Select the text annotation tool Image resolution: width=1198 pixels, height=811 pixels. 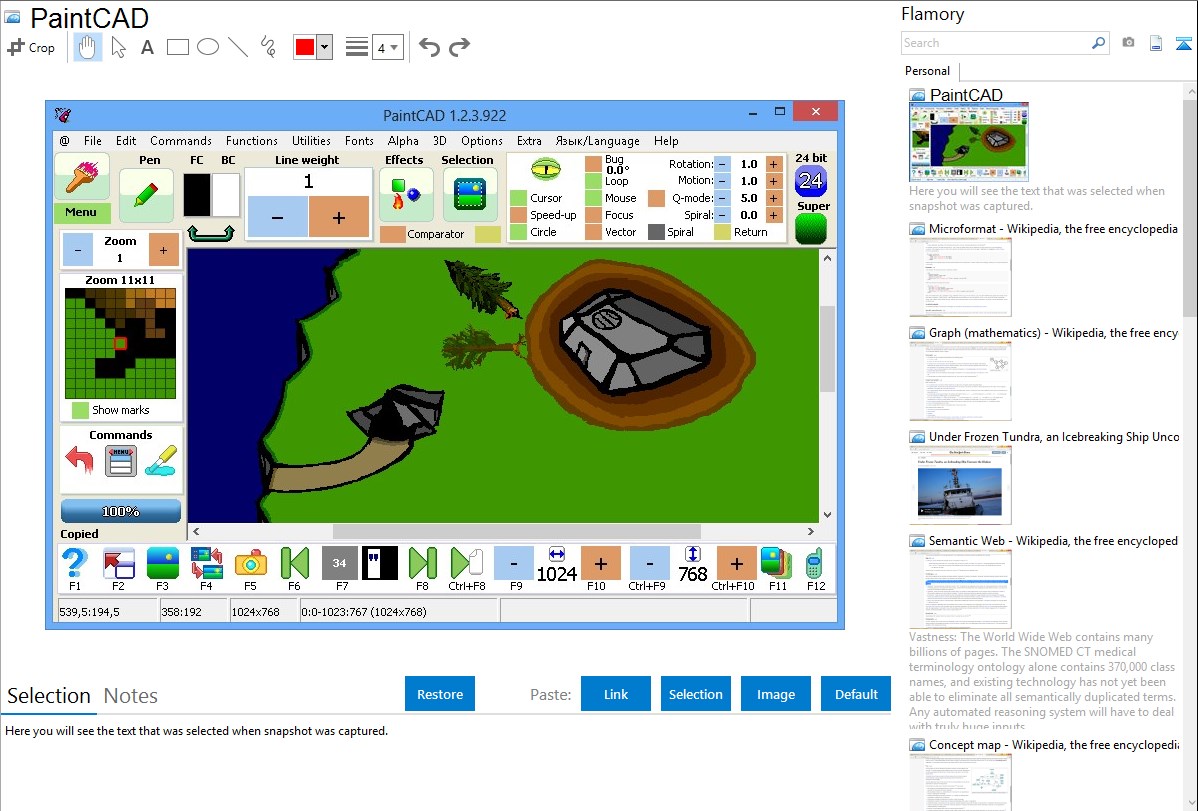point(147,47)
